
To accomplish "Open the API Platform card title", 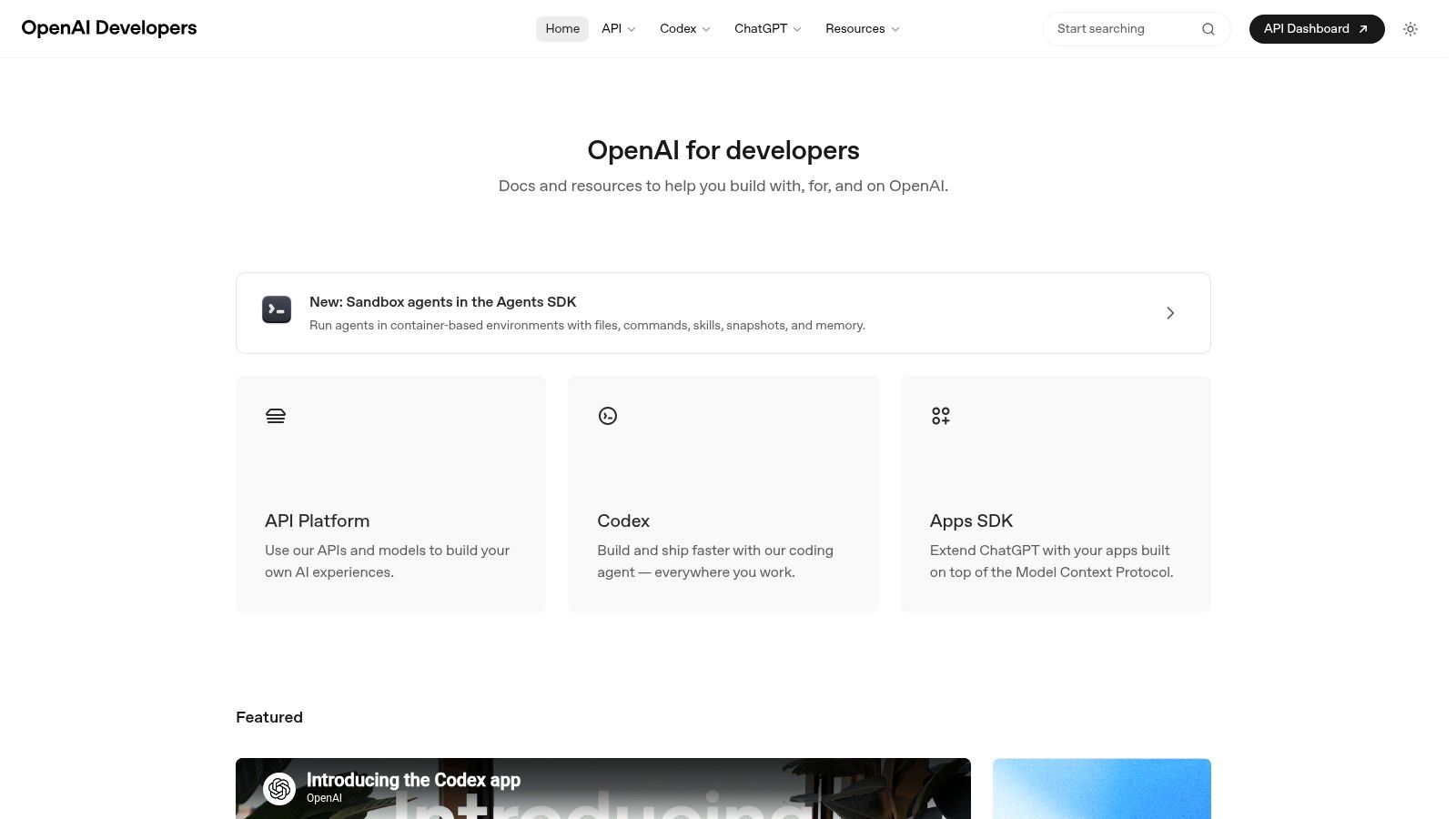I will click(318, 521).
